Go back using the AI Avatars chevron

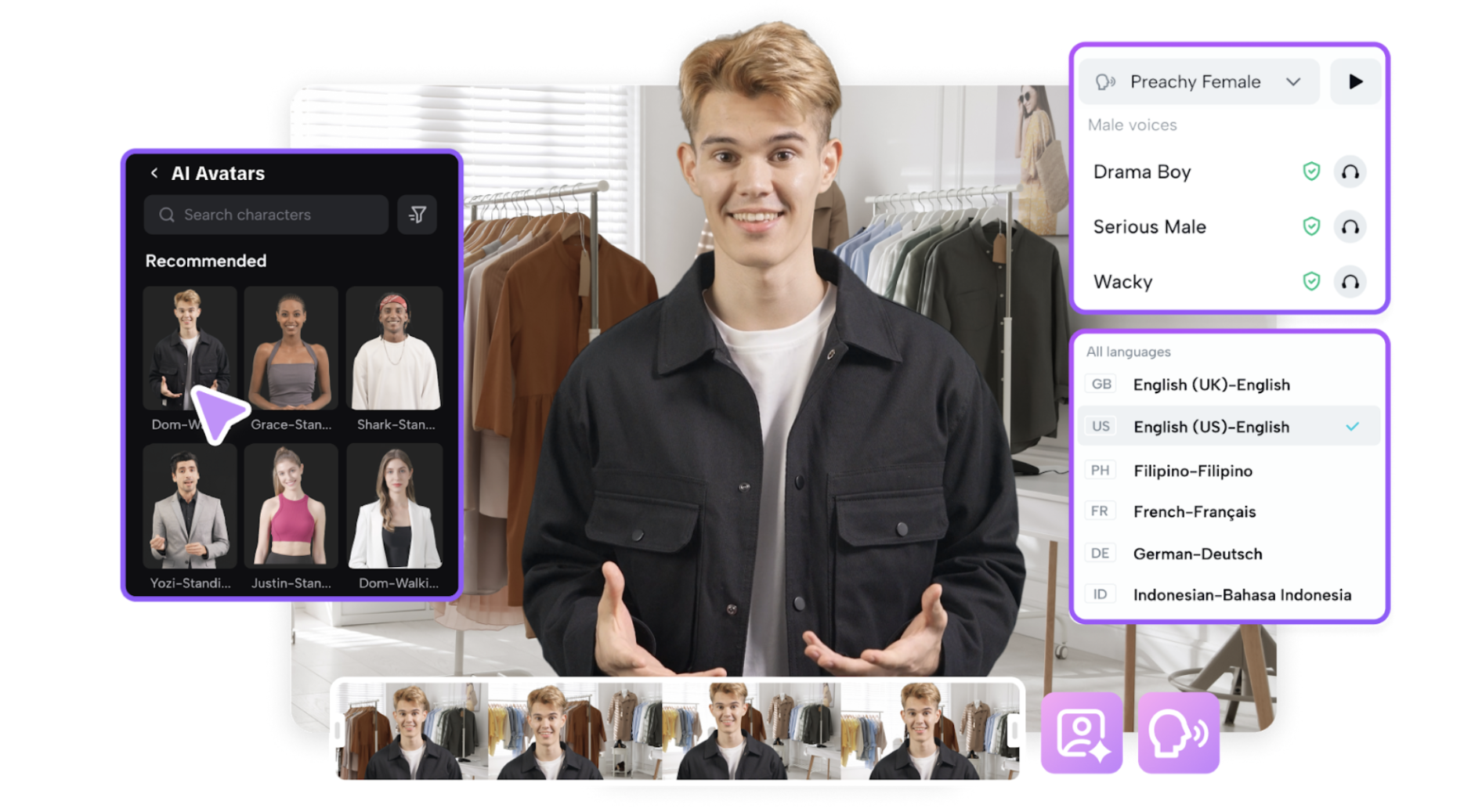point(154,173)
